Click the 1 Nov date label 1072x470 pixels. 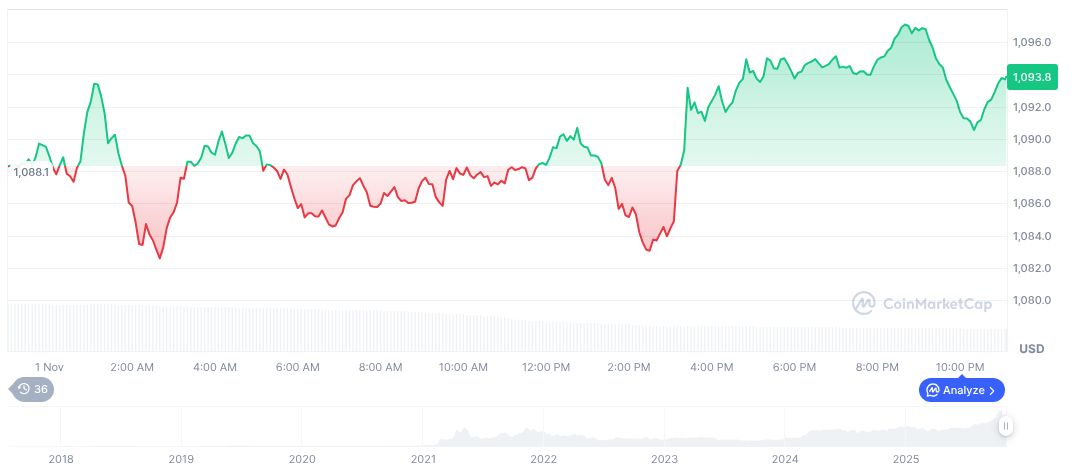[x=49, y=367]
